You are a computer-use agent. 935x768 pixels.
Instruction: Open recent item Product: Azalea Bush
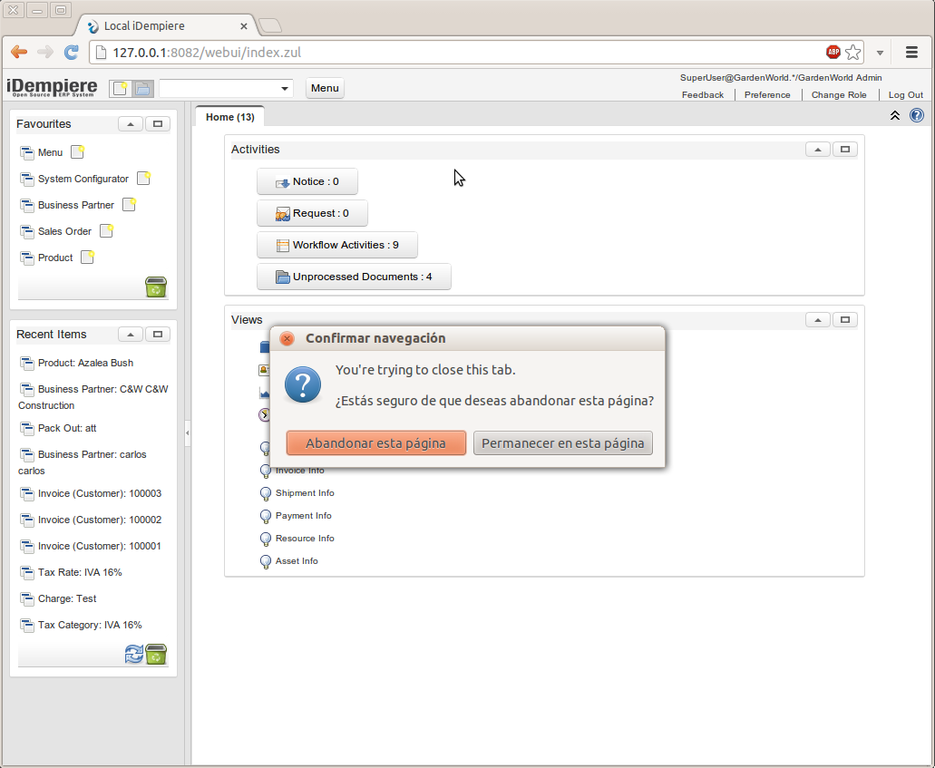[85, 363]
